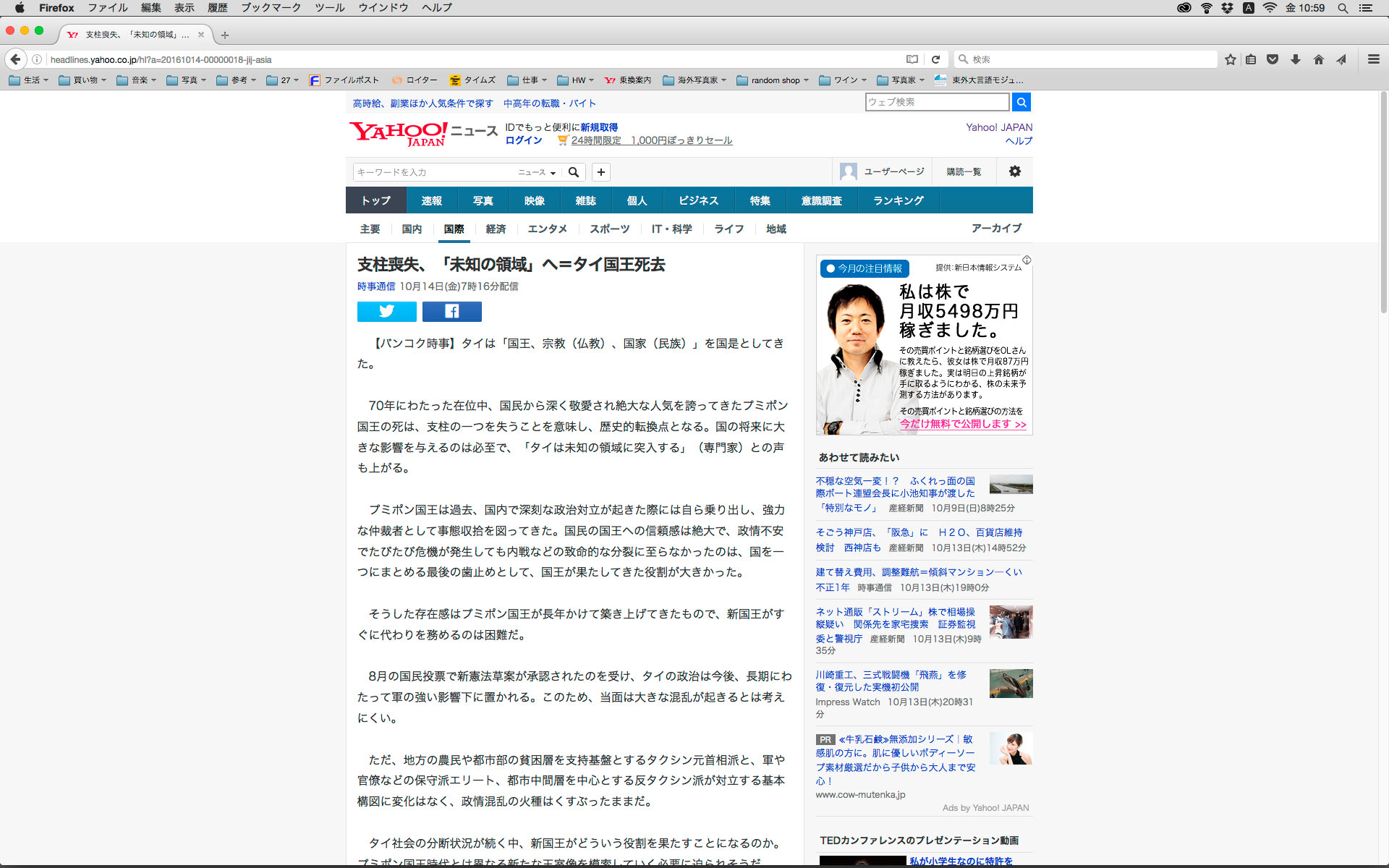Reload the page with refresh icon
1389x868 pixels.
coord(935,59)
